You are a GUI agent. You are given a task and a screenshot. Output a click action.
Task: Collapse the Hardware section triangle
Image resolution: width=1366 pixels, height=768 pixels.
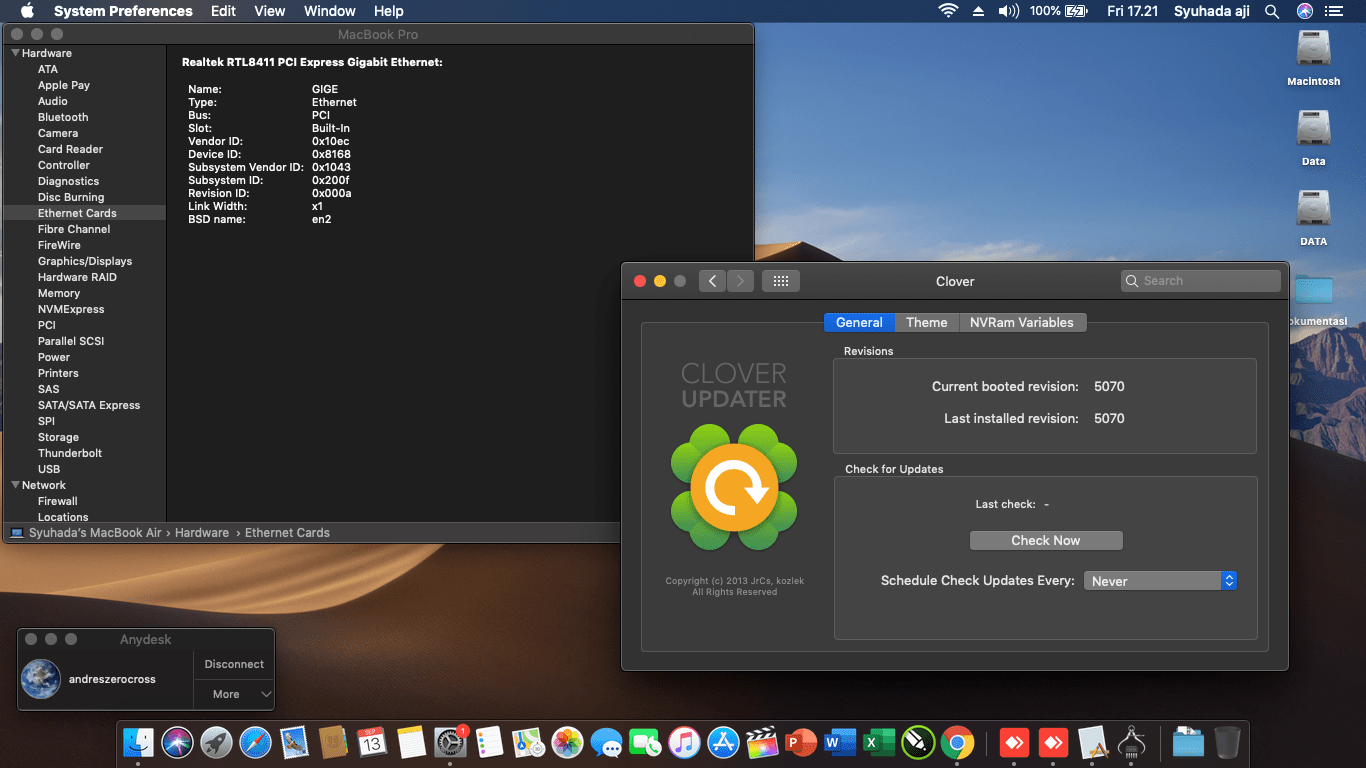16,53
